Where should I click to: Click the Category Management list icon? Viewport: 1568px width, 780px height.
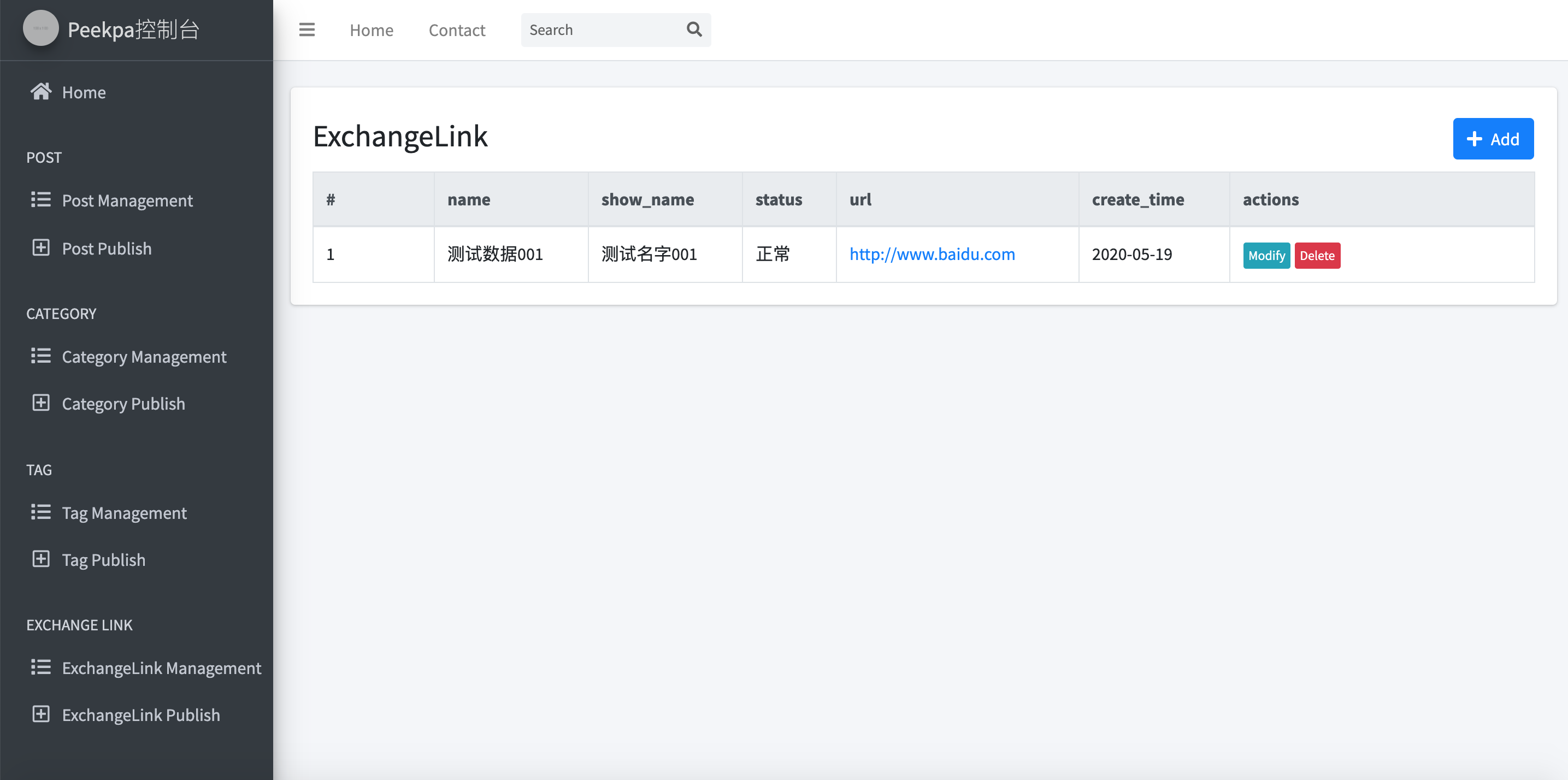[41, 356]
